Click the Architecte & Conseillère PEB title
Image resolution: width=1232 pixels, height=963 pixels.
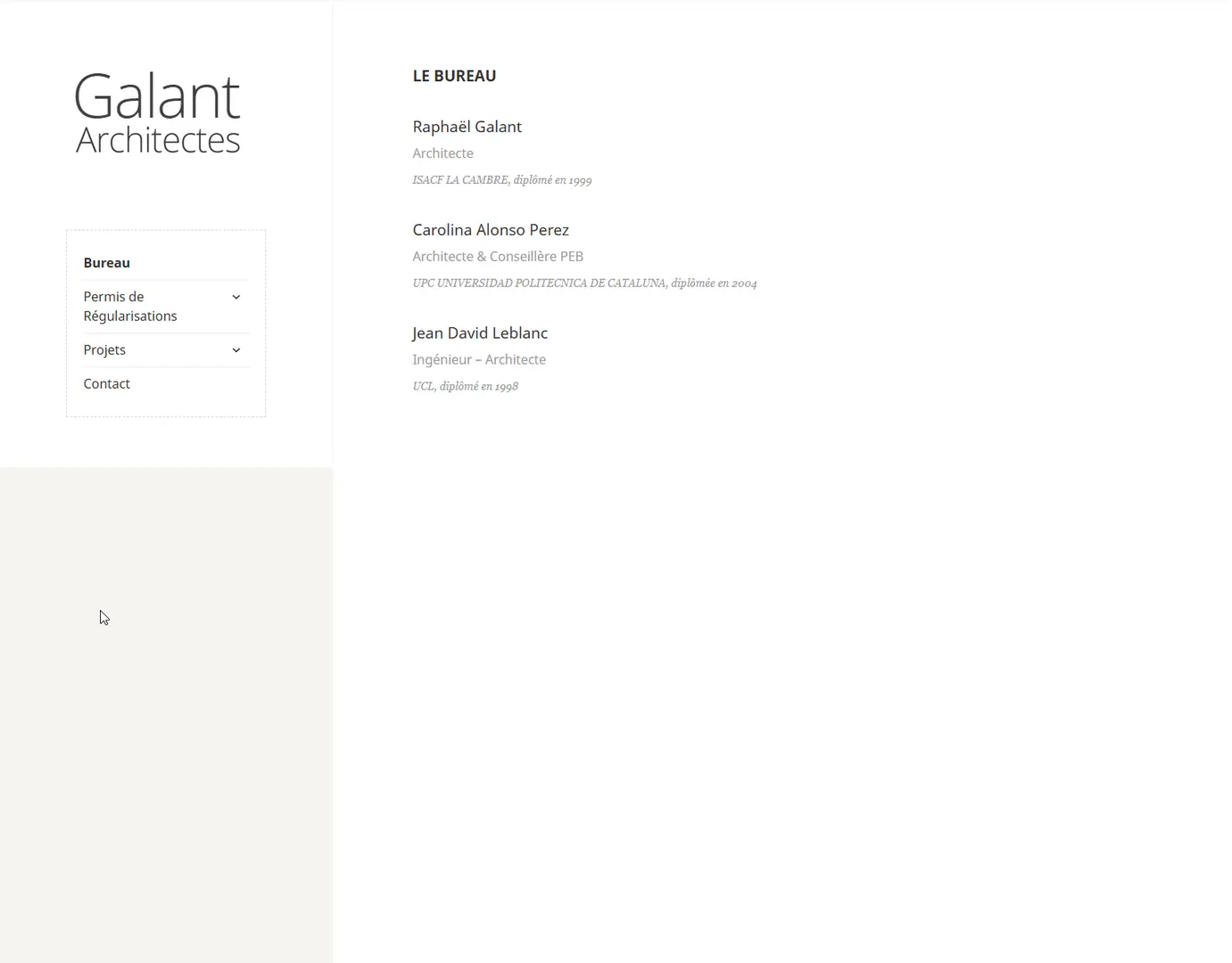(x=498, y=257)
